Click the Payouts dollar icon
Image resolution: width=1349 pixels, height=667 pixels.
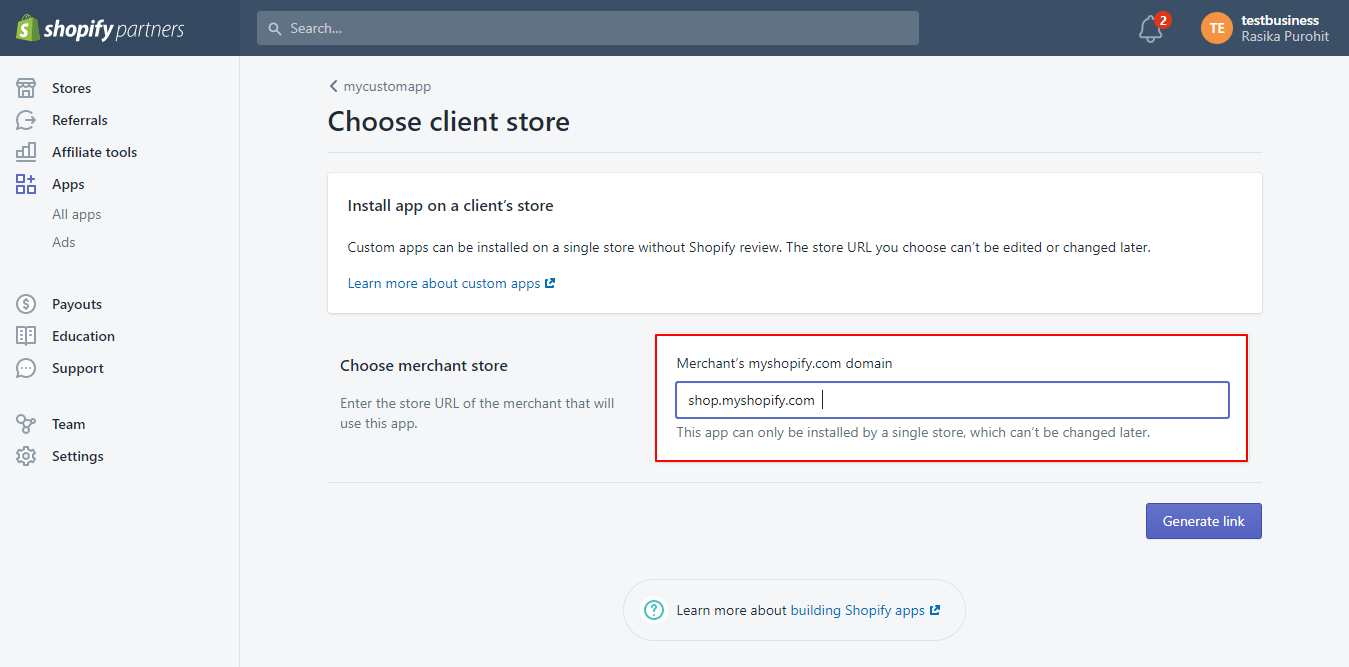point(26,304)
